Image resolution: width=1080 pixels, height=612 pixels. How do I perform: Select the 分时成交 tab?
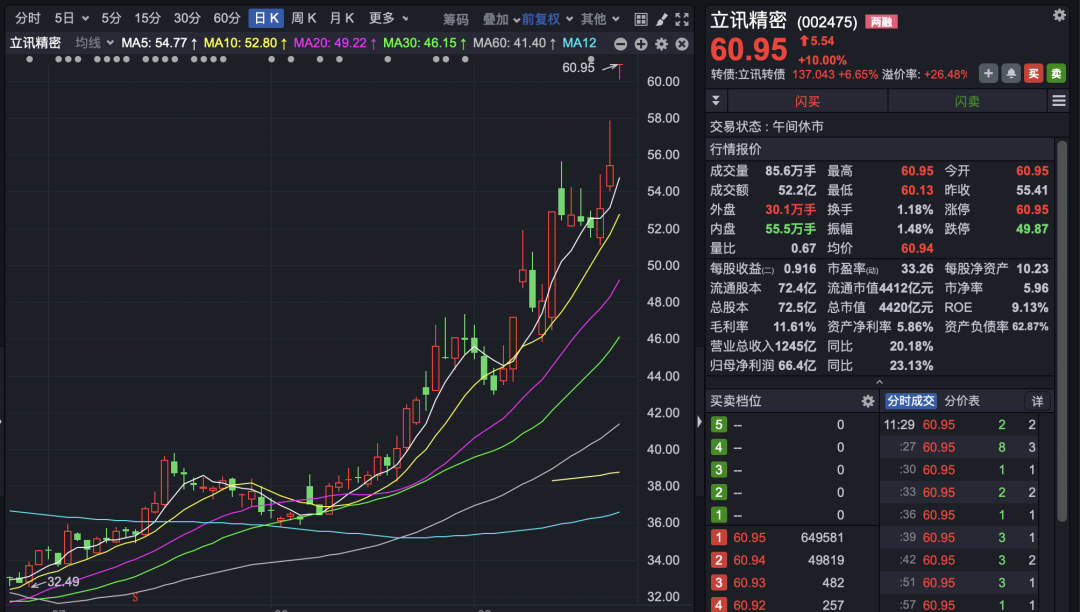(910, 401)
